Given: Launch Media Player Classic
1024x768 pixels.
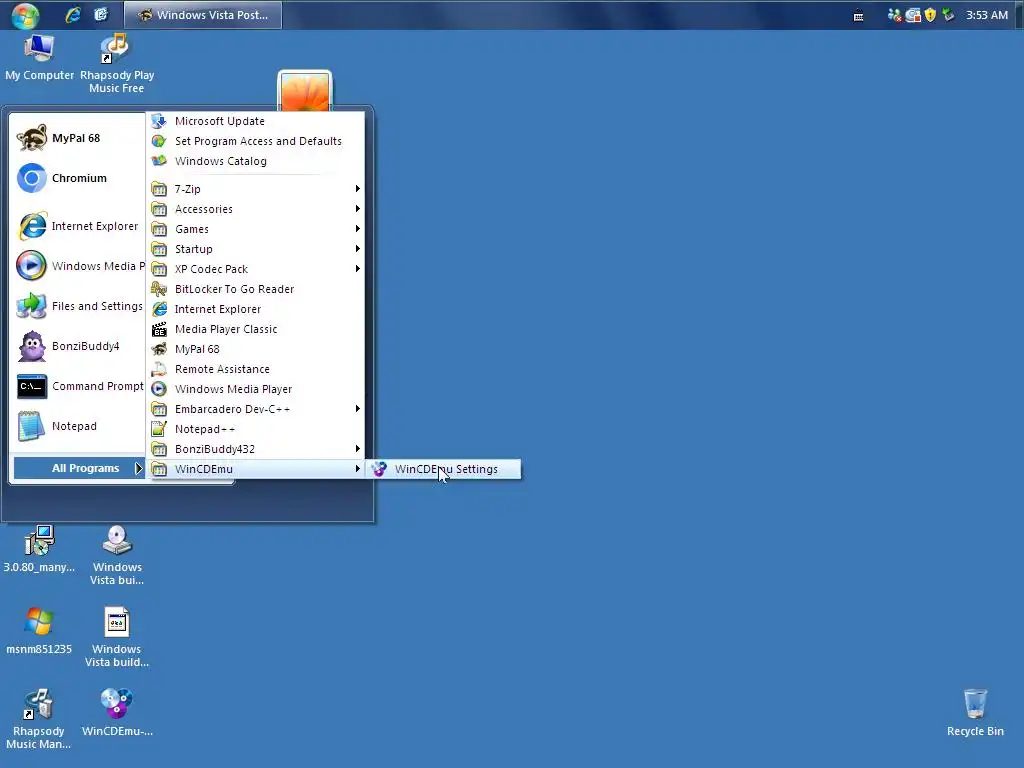Looking at the screenshot, I should tap(256, 329).
